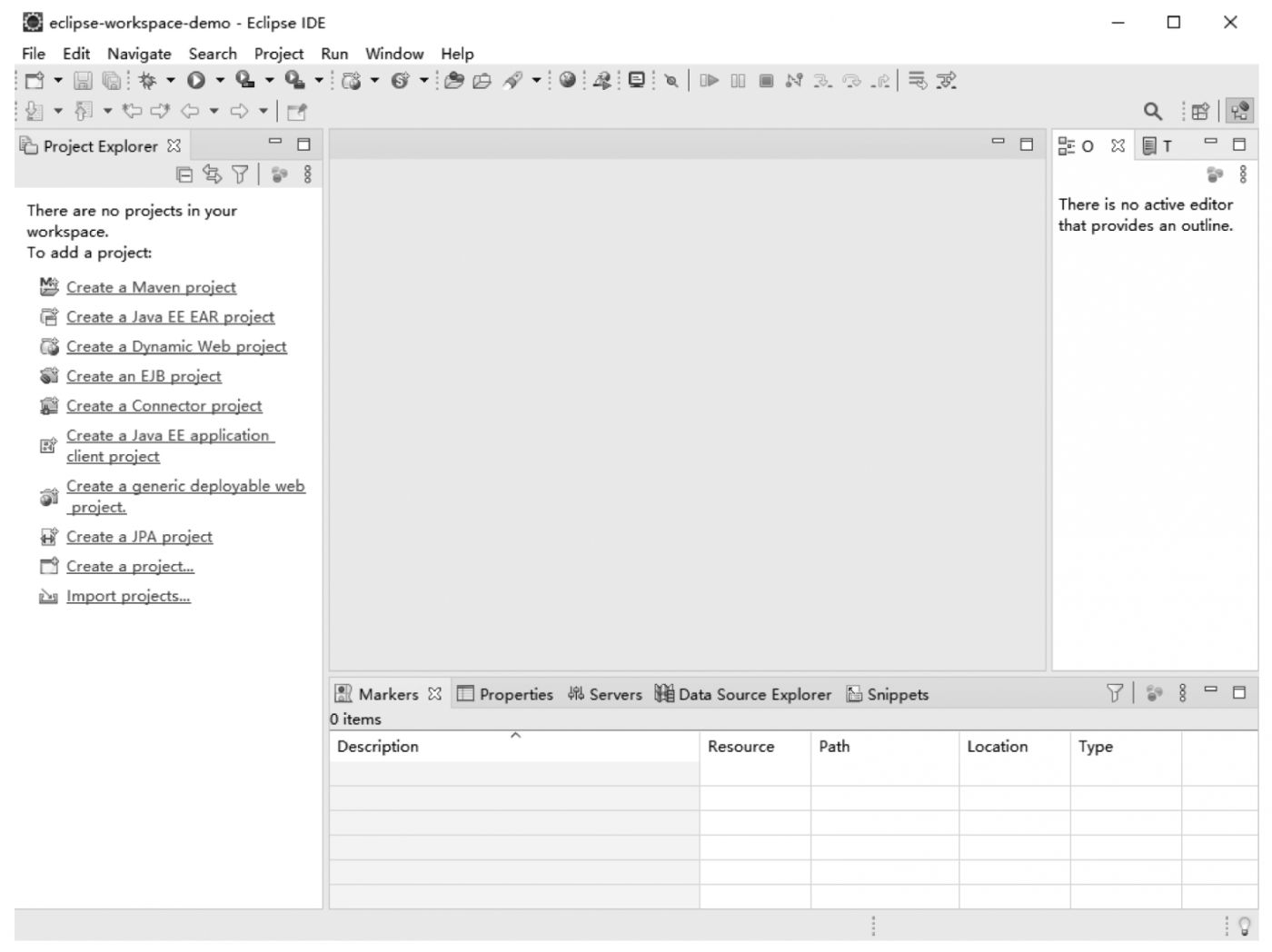This screenshot has height=952, width=1272.
Task: Click the Open Type toolbar icon
Action: pos(454,80)
